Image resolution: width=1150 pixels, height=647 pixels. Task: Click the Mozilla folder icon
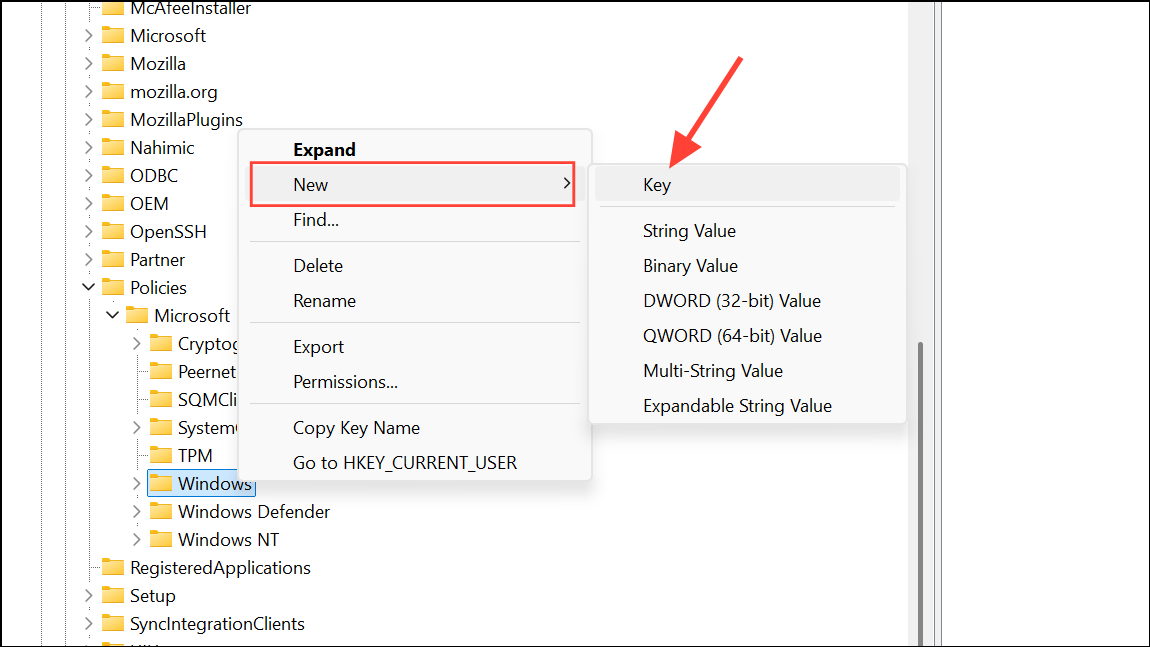pyautogui.click(x=113, y=63)
